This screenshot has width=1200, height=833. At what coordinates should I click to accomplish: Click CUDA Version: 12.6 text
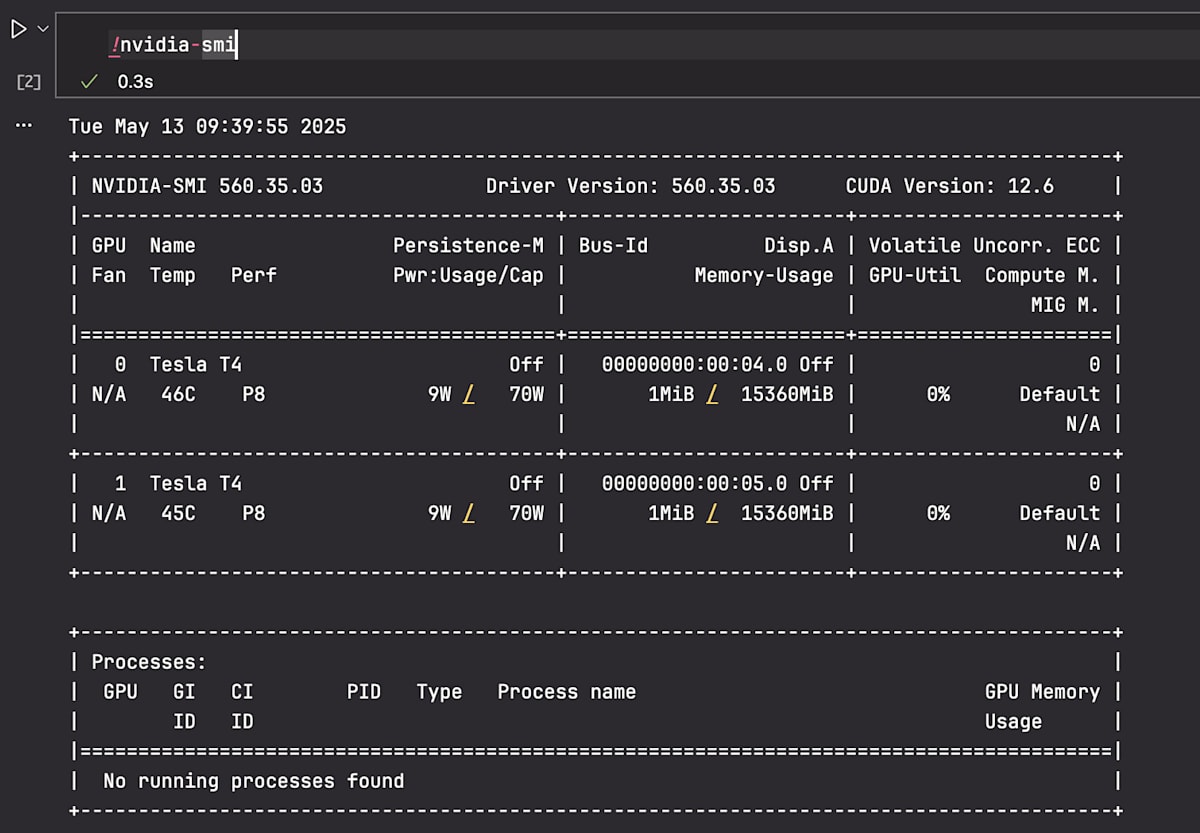(950, 186)
